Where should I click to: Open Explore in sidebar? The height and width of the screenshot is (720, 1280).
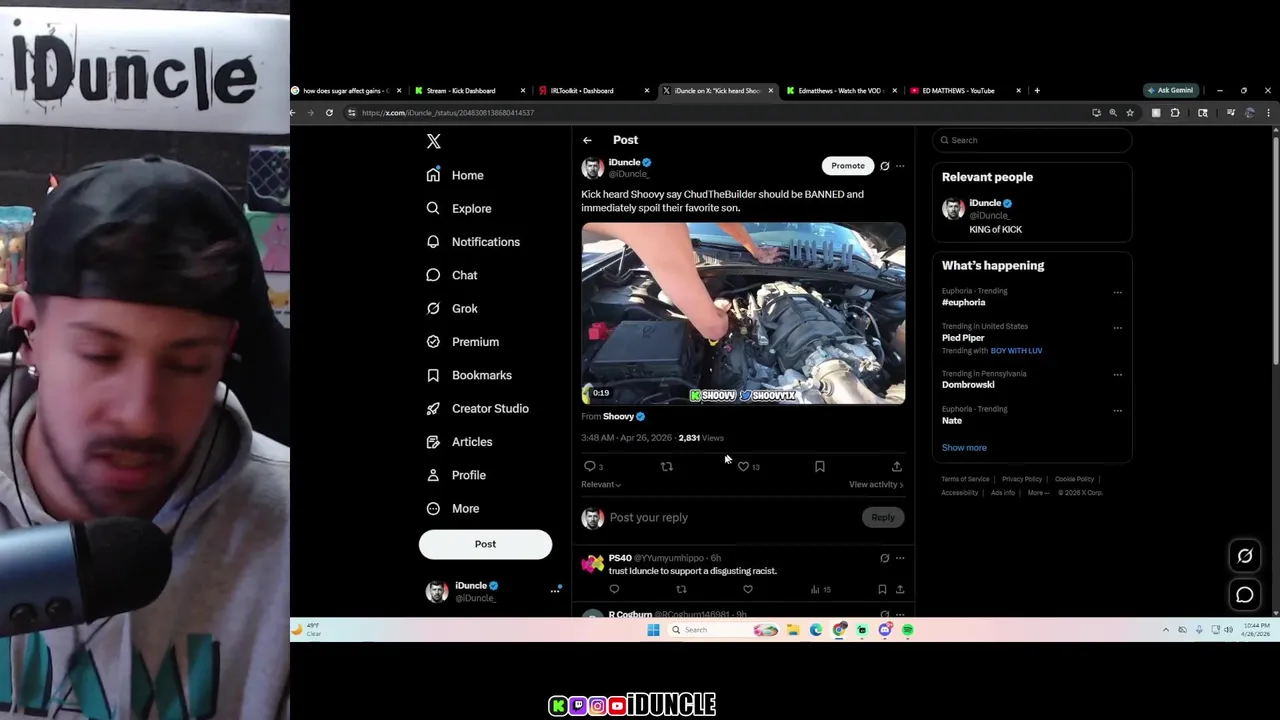coord(459,208)
